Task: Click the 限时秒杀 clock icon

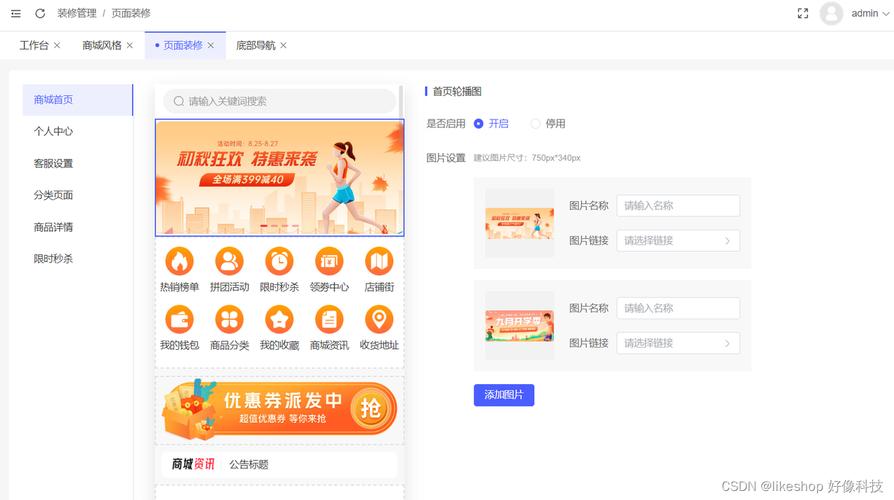Action: coord(279,262)
